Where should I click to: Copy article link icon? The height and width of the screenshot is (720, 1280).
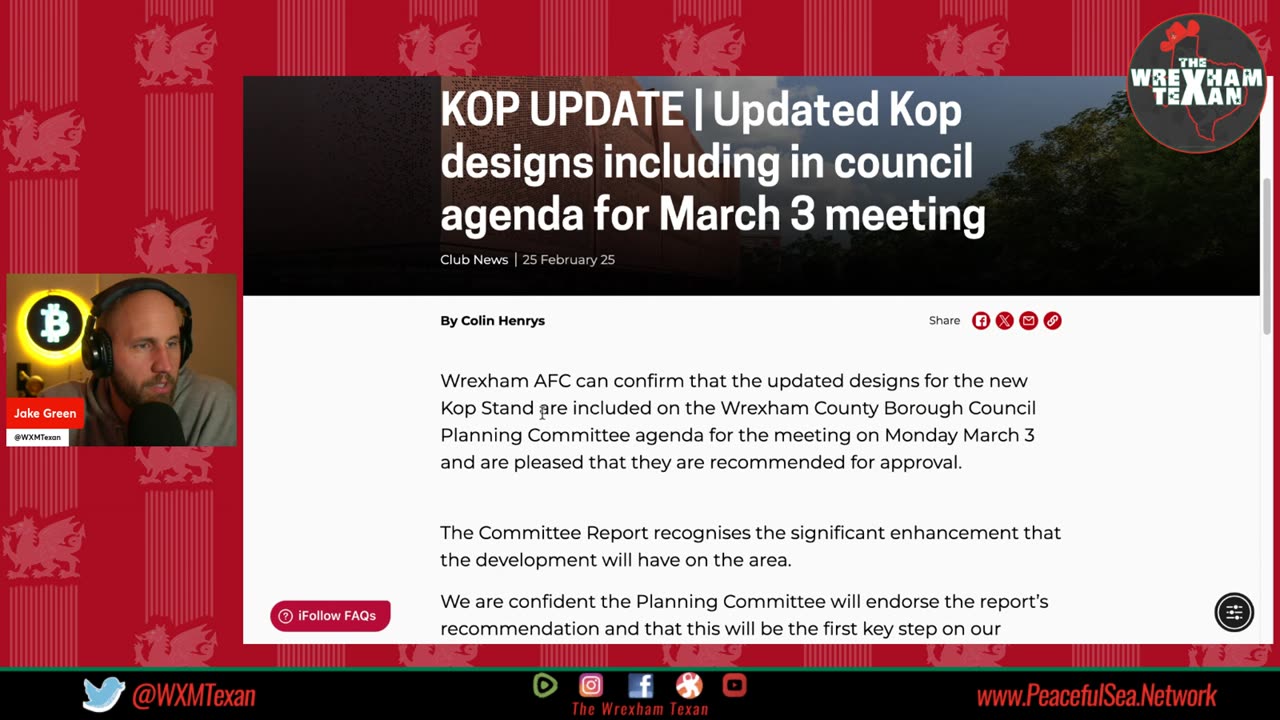point(1052,321)
